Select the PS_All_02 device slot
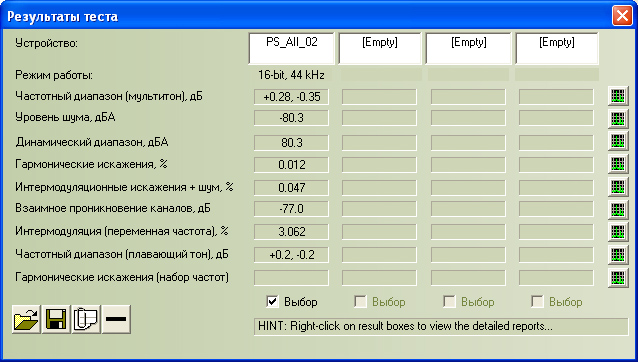The height and width of the screenshot is (362, 638). pyautogui.click(x=291, y=48)
